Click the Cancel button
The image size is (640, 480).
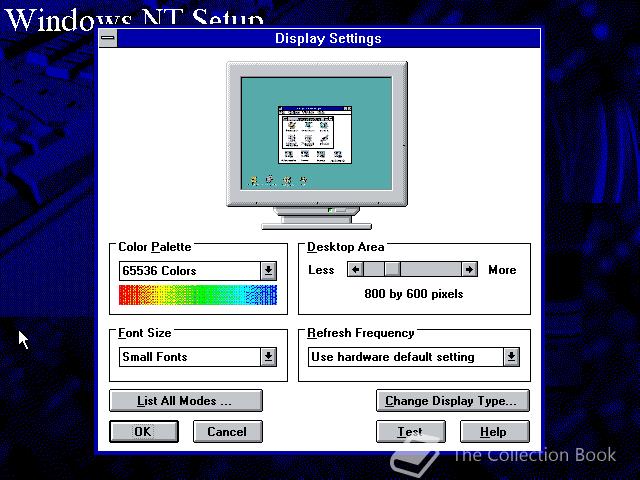tap(227, 431)
